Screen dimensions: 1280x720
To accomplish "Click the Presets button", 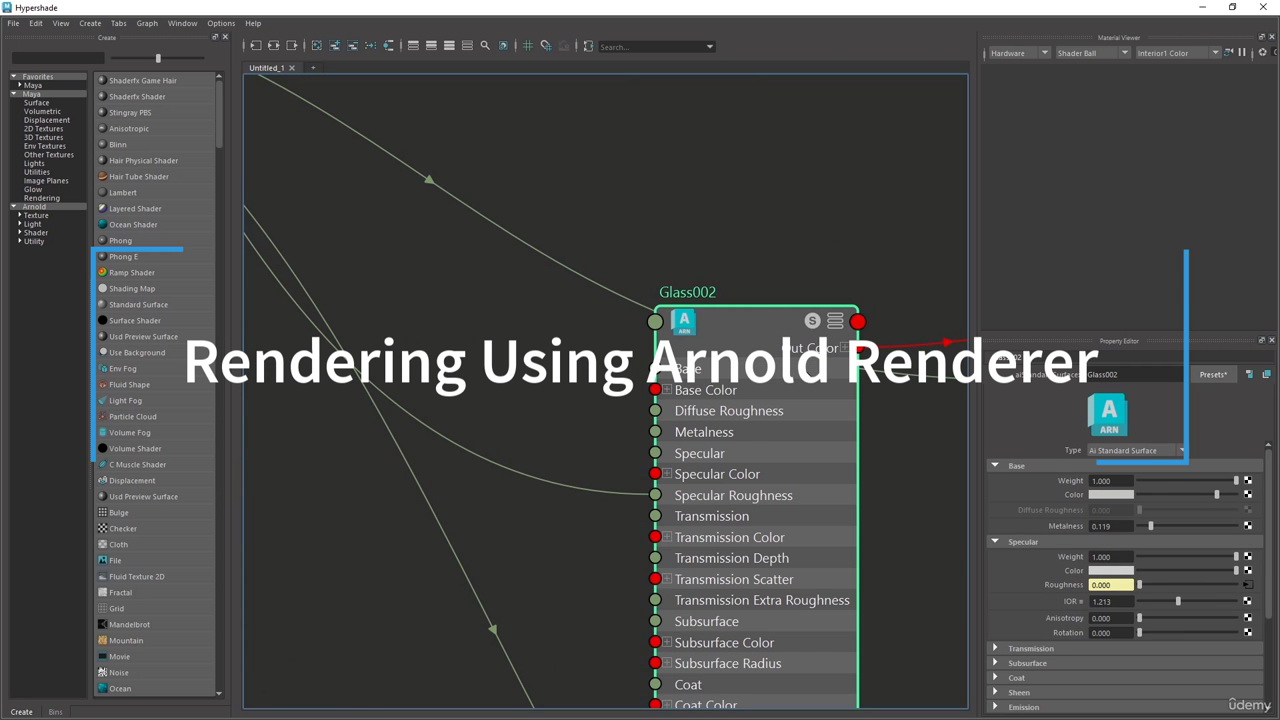I will [1213, 375].
